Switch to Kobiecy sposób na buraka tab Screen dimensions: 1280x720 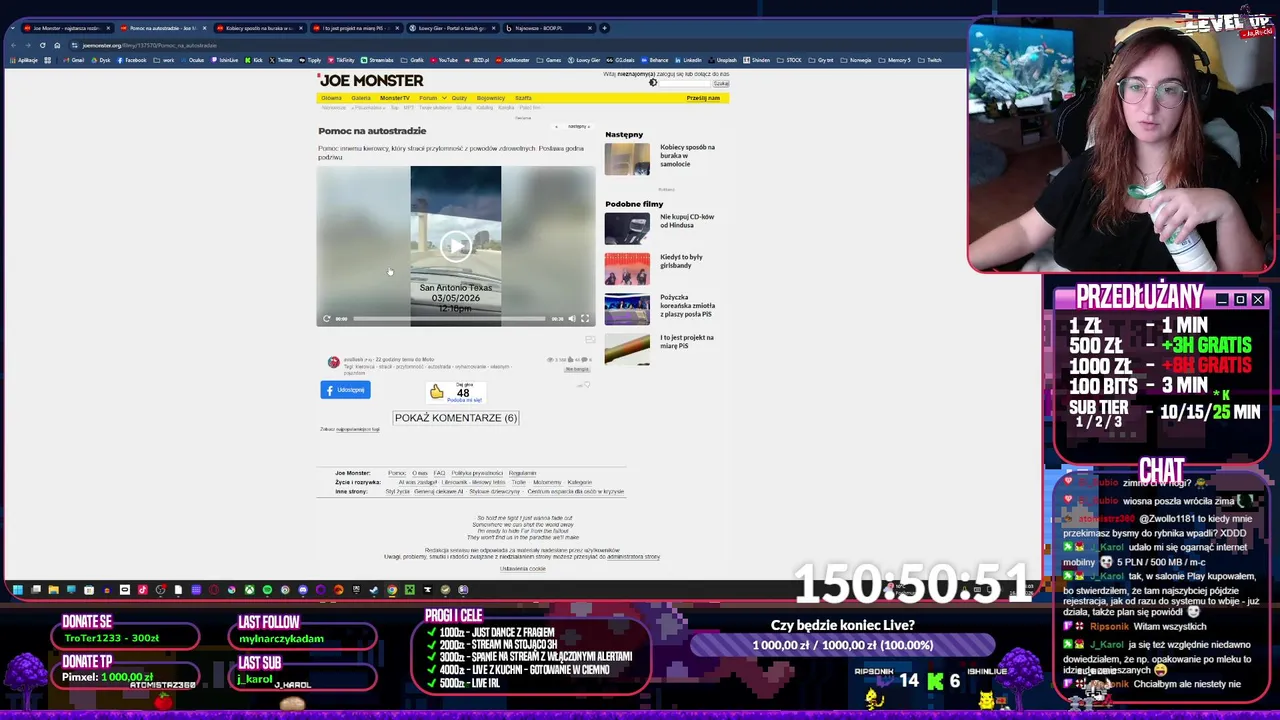[x=258, y=28]
